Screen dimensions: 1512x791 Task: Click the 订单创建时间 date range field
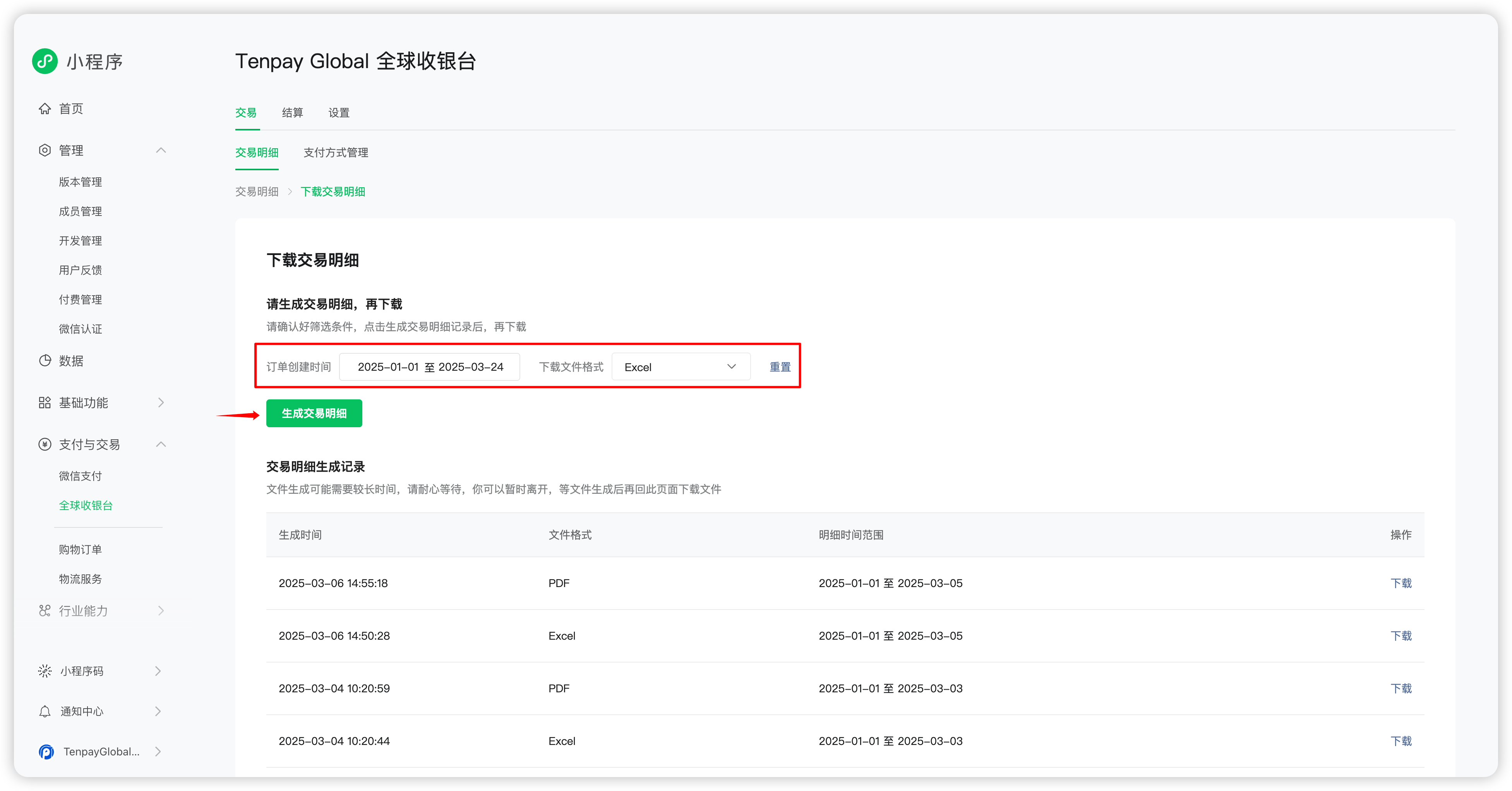coord(430,367)
